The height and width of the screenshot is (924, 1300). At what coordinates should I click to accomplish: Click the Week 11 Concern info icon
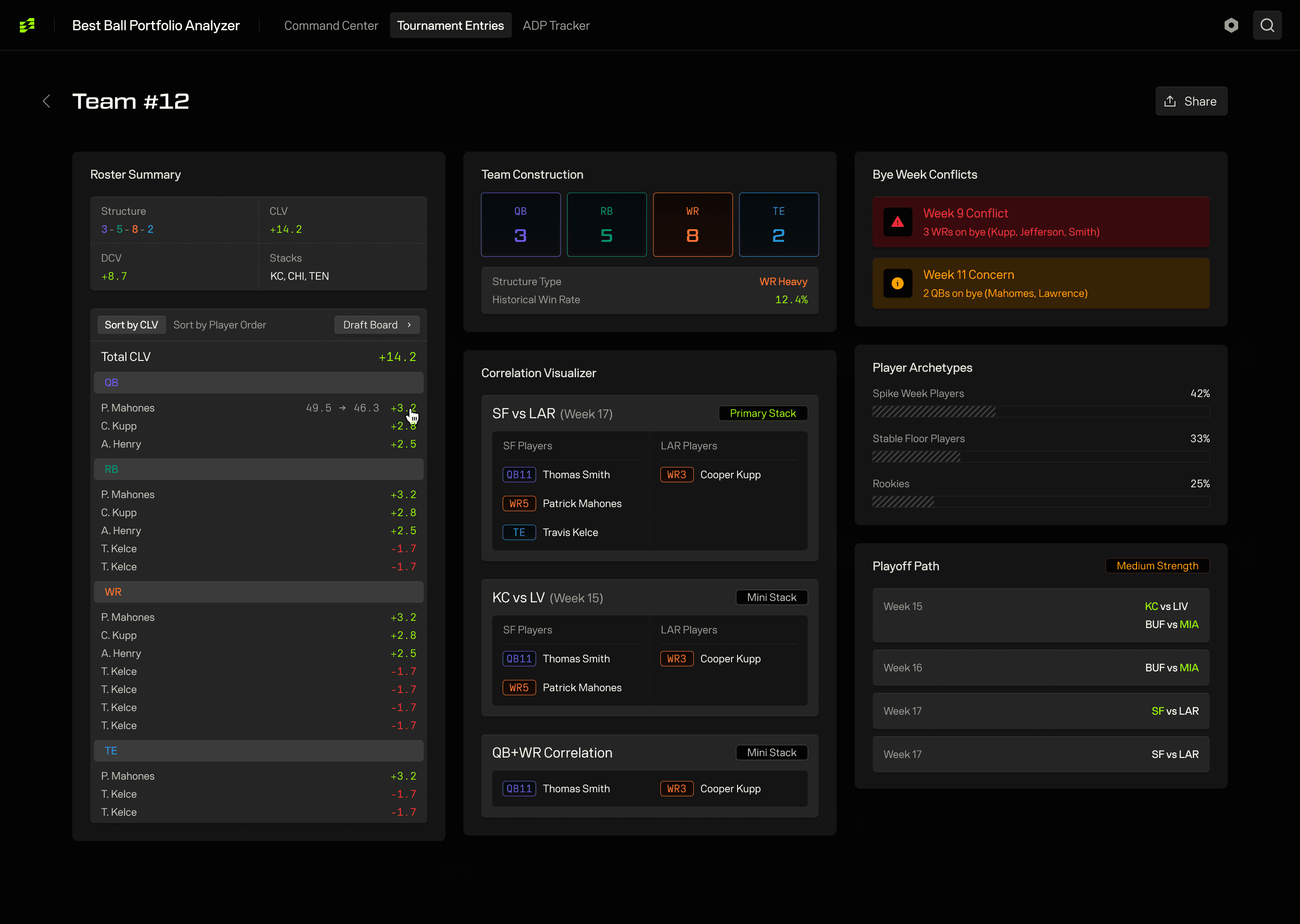[x=897, y=283]
